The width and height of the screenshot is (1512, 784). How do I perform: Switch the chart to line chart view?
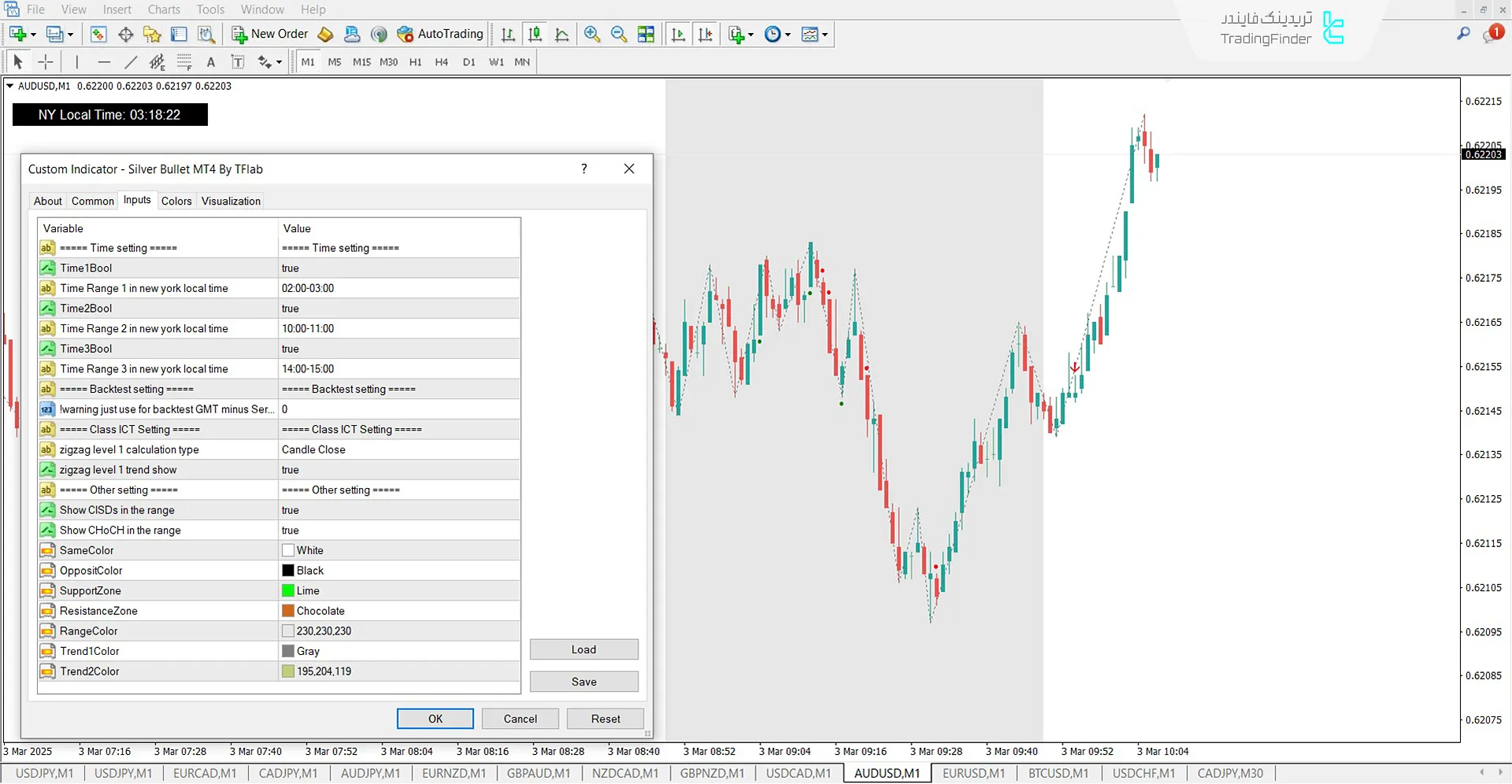[x=563, y=34]
